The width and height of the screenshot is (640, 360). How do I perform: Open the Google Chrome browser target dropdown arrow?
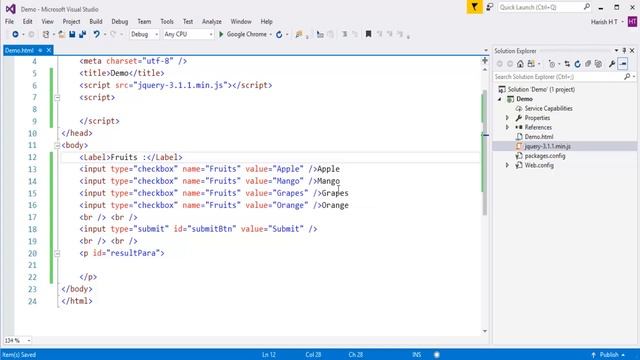(x=270, y=35)
